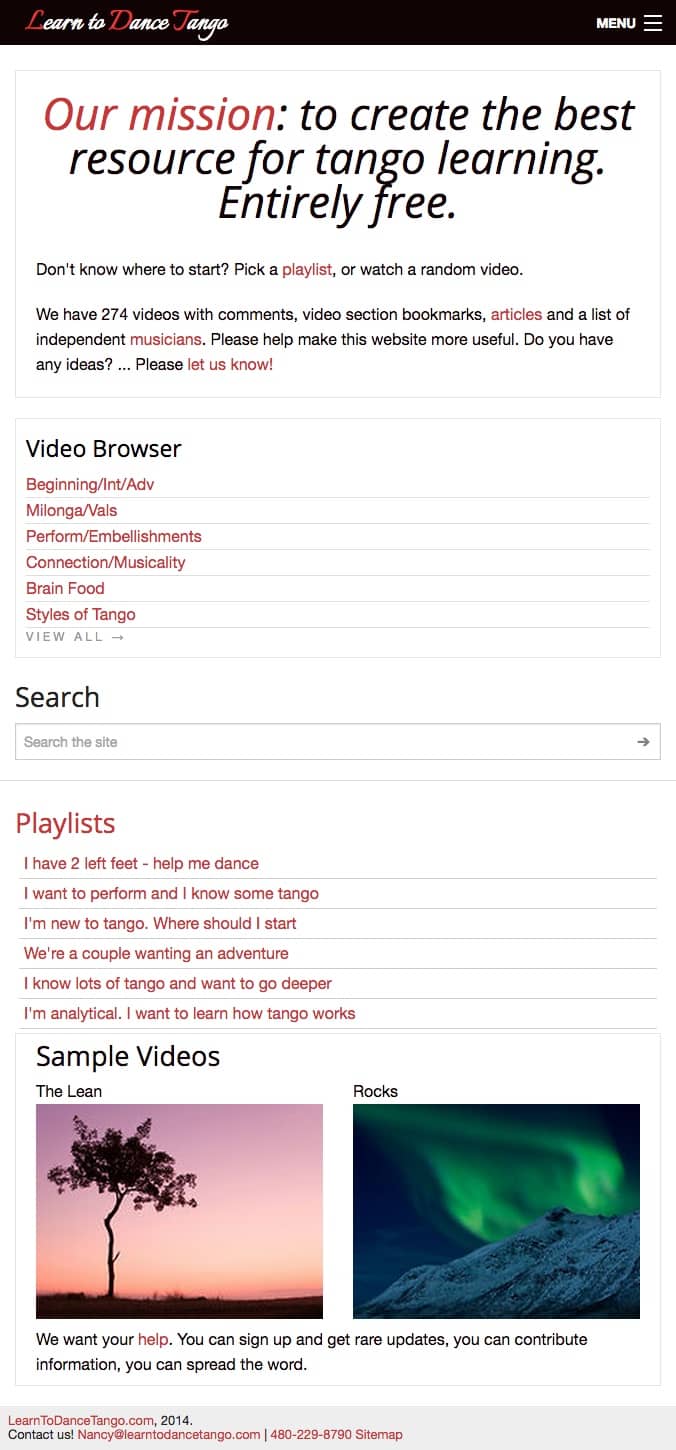The width and height of the screenshot is (676, 1450).
Task: Click the let us know! link
Action: (x=230, y=364)
